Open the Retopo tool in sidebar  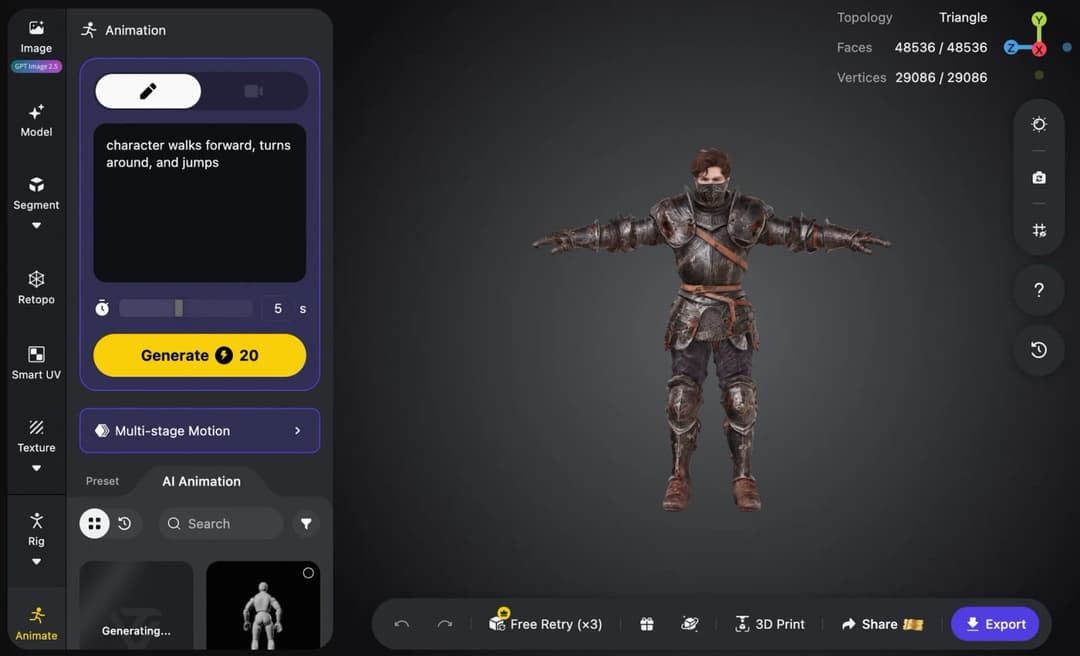click(36, 288)
